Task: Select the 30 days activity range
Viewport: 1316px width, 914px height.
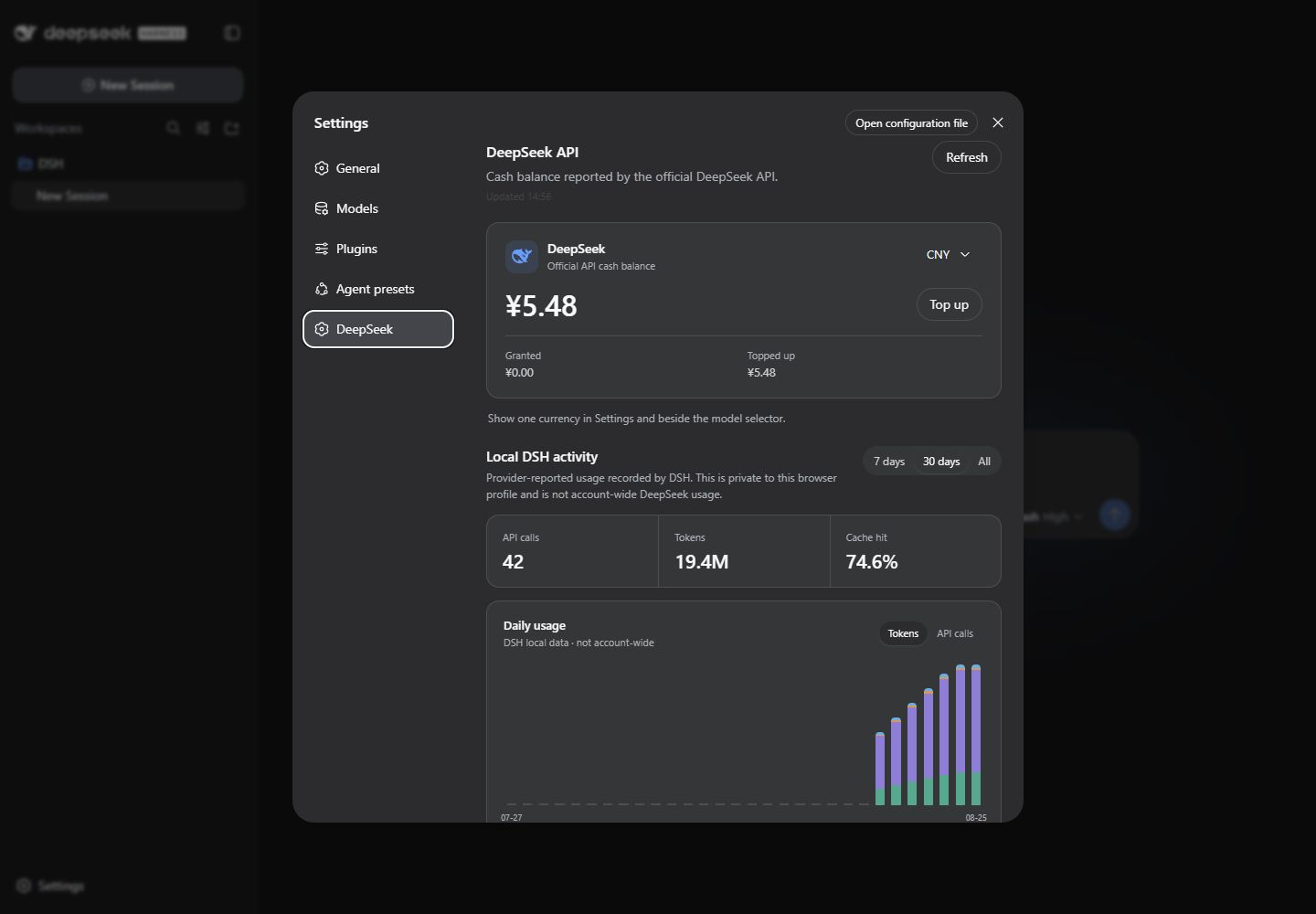Action: [x=941, y=462]
